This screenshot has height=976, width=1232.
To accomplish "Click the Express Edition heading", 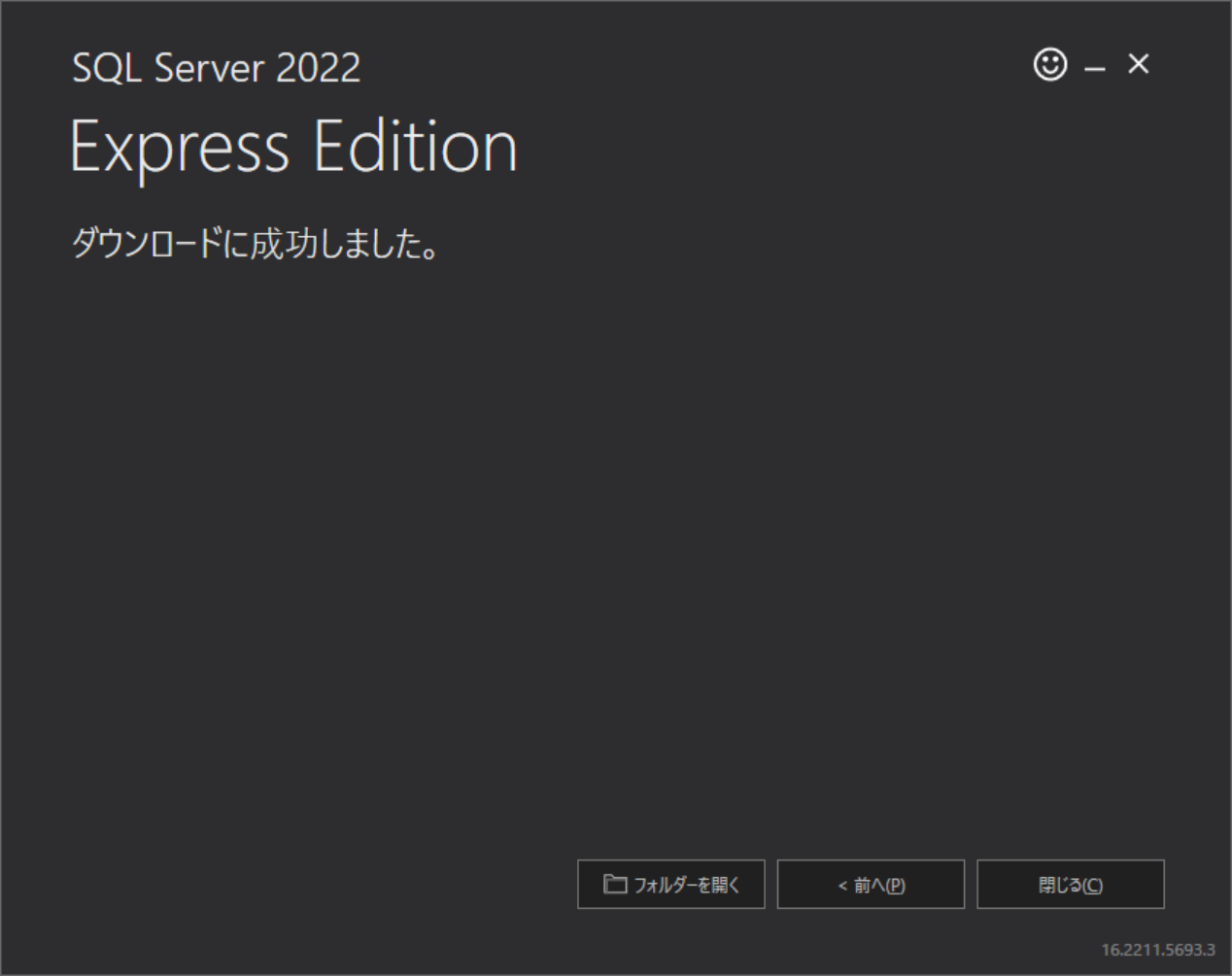I will coord(293,148).
